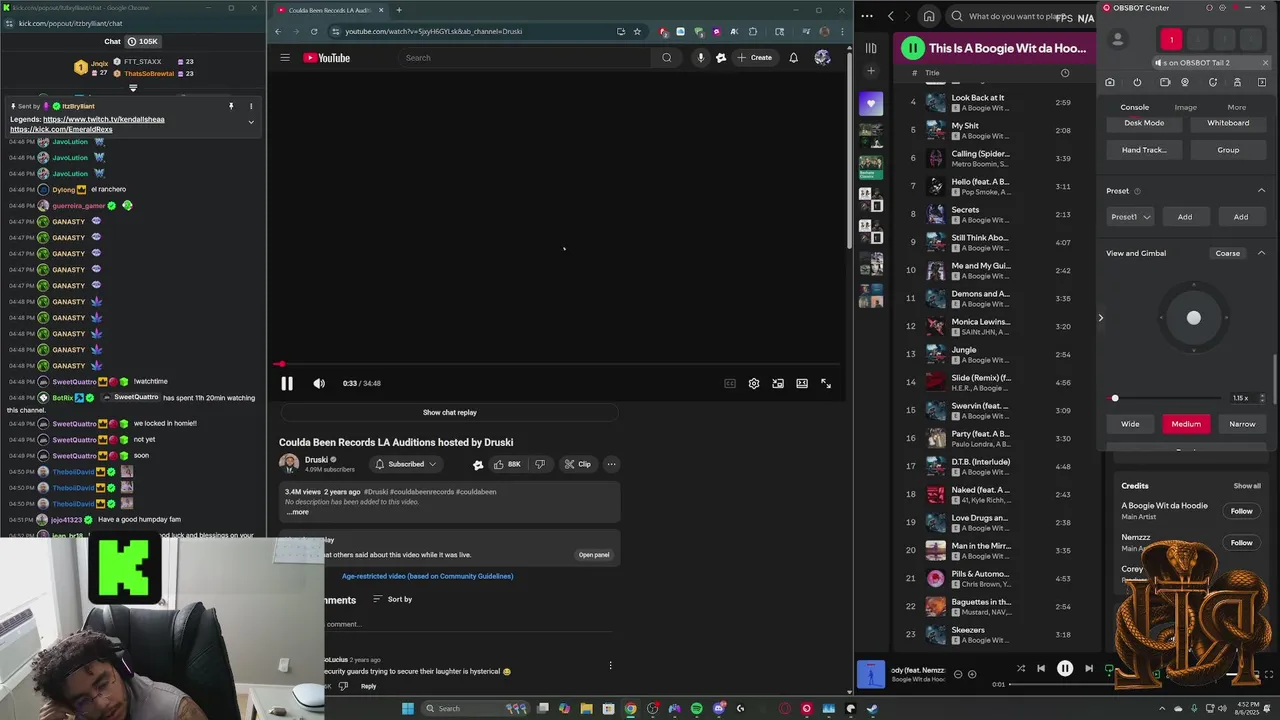
Task: Add current song to Liked Songs
Action: [x=972, y=674]
